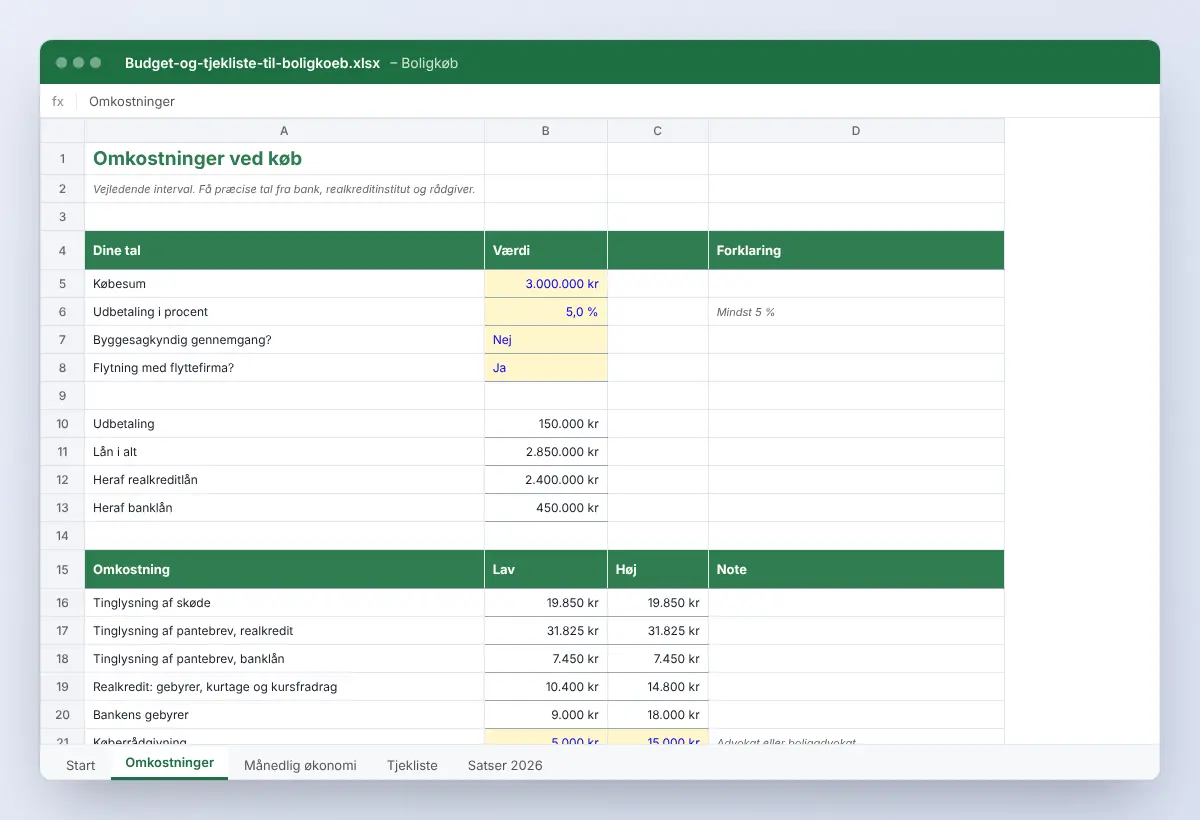The image size is (1200, 820).
Task: Open the Byggesagkyndig gennemgang Nej cell
Action: 546,340
